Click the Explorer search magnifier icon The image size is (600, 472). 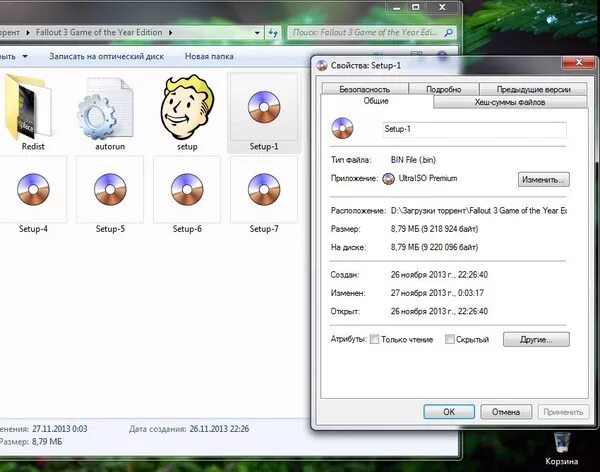pos(448,33)
